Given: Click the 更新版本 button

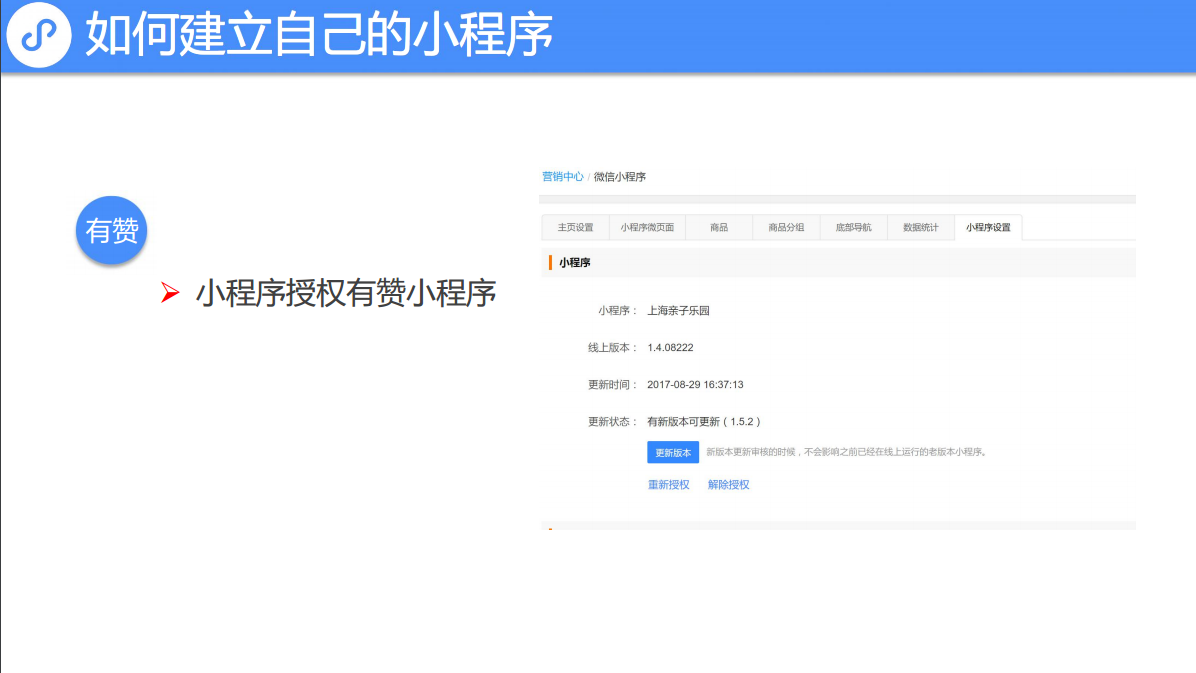Looking at the screenshot, I should tap(673, 452).
